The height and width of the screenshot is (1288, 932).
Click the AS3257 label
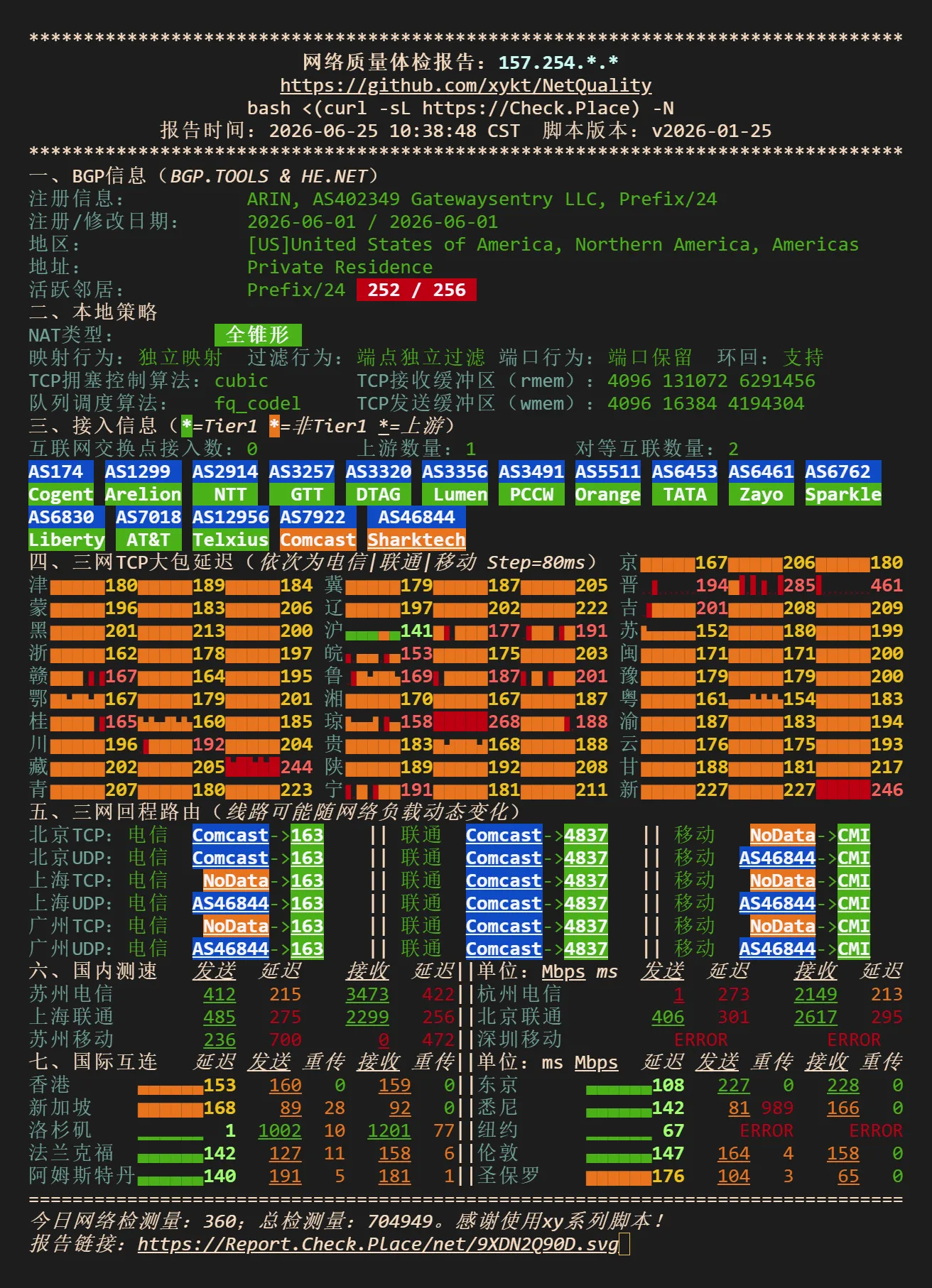point(302,471)
